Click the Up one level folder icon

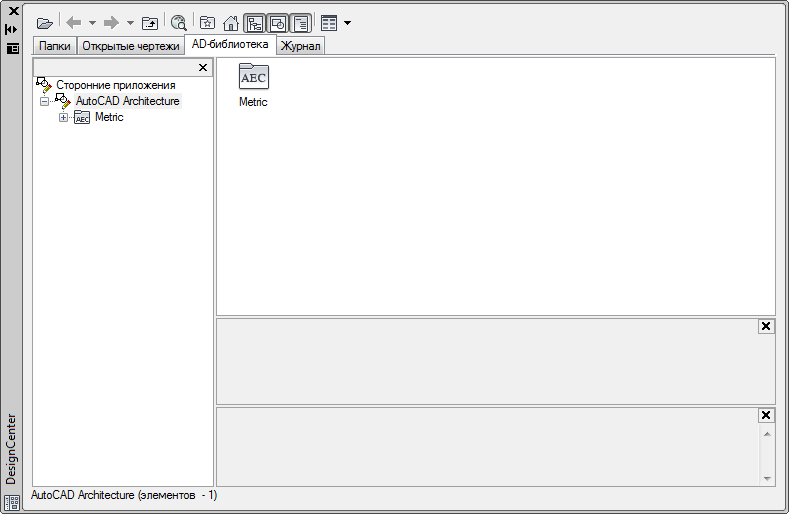[150, 23]
